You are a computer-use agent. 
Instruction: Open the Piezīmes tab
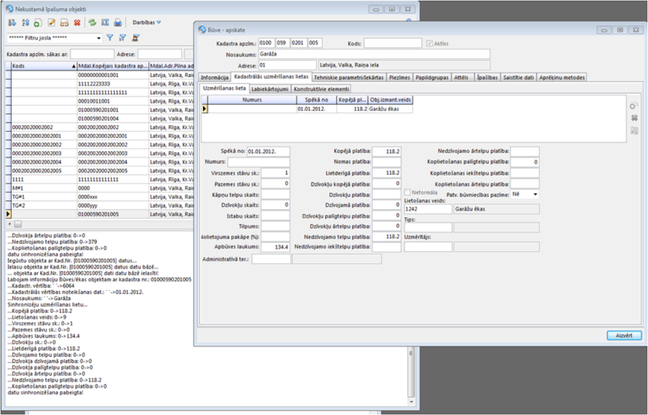click(400, 78)
